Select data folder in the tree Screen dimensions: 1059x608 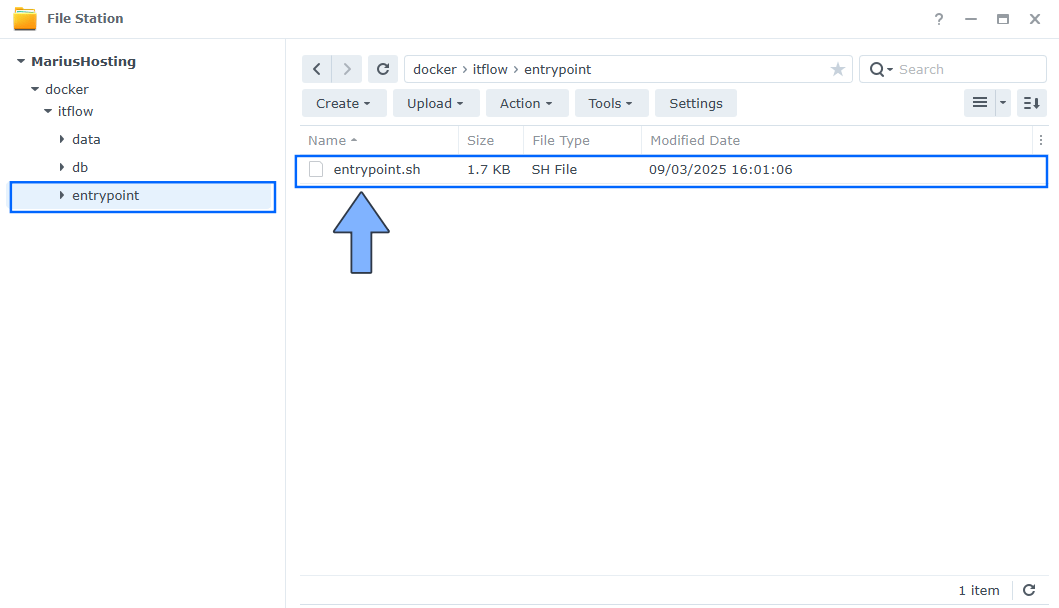[x=86, y=139]
